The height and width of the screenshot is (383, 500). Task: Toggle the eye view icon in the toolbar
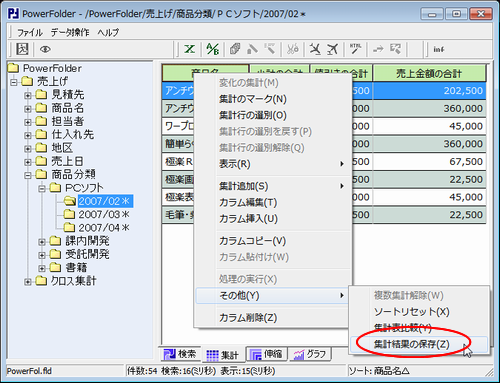click(45, 49)
